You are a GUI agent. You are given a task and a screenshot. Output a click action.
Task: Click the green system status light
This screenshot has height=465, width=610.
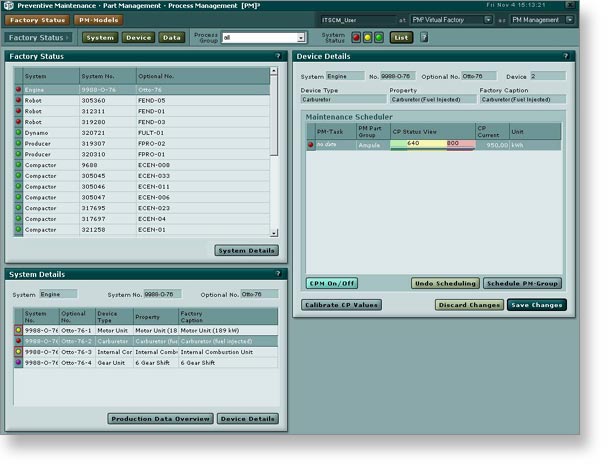(x=378, y=38)
